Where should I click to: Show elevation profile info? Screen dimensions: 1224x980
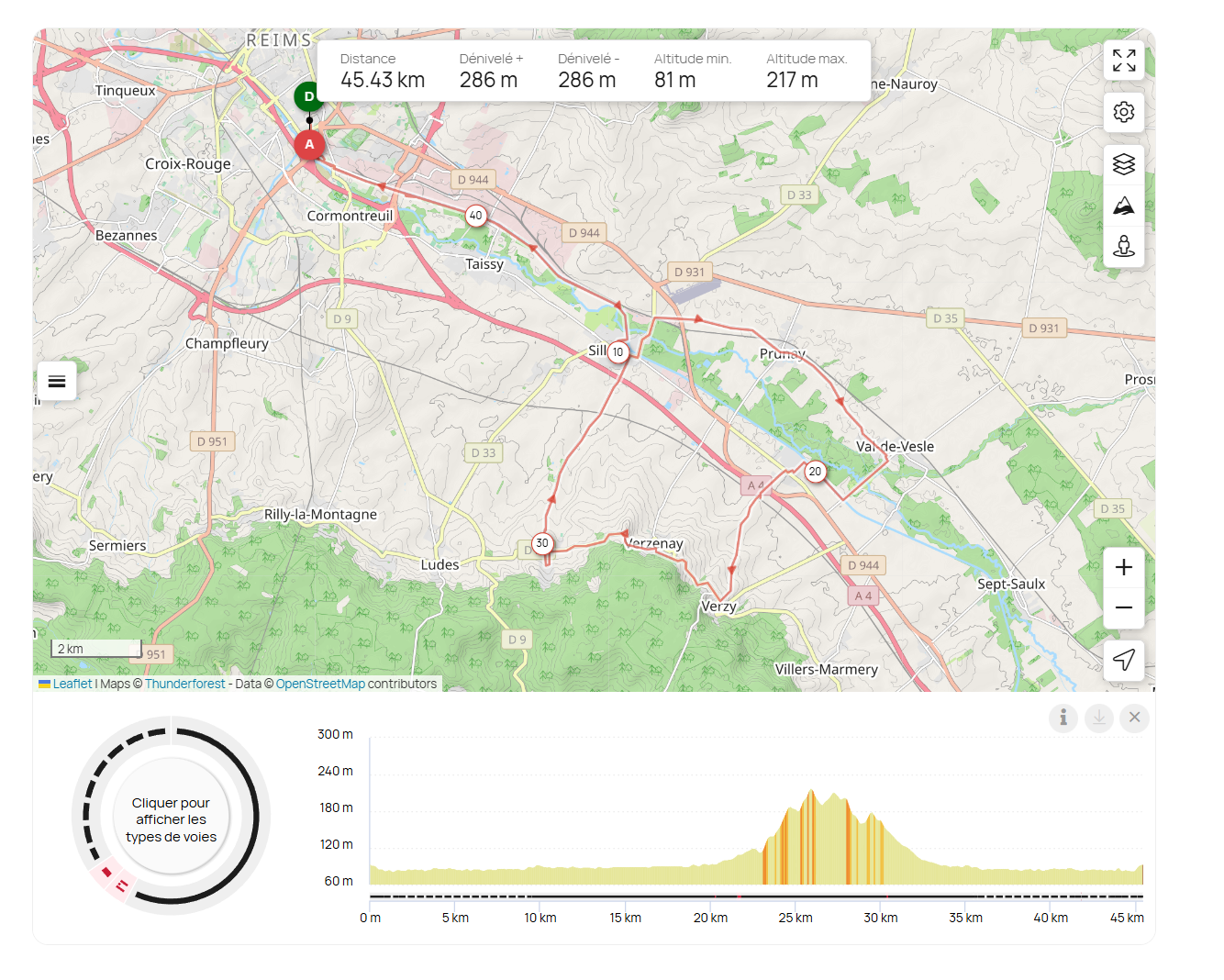[1063, 718]
